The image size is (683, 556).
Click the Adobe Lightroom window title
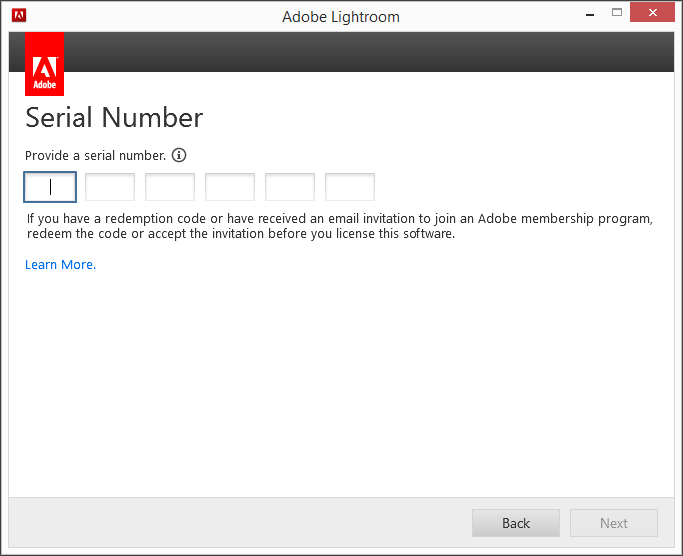(341, 17)
